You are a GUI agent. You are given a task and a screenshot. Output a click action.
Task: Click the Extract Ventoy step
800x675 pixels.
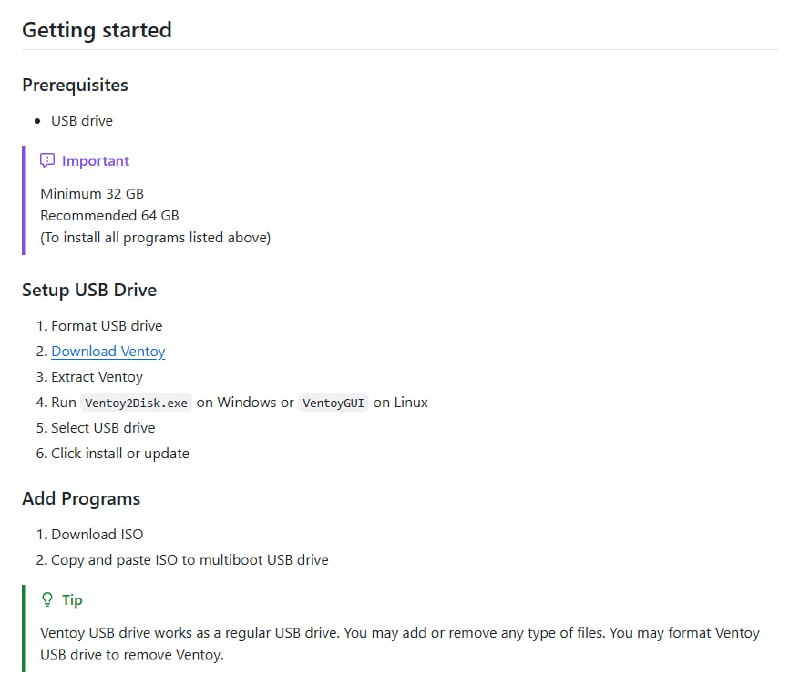click(x=97, y=377)
